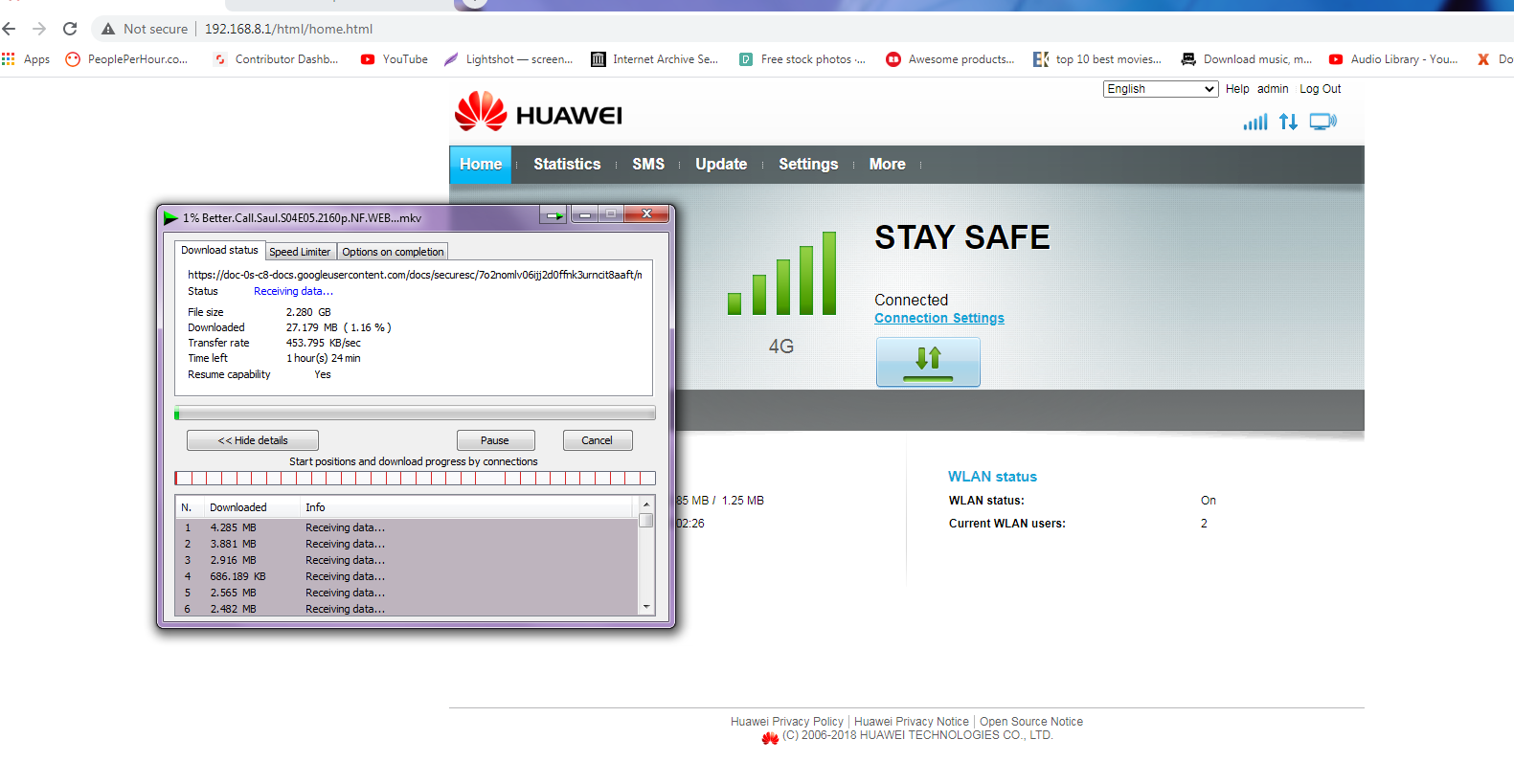This screenshot has height=784, width=1514.
Task: Click the Huawei logo
Action: 538,113
